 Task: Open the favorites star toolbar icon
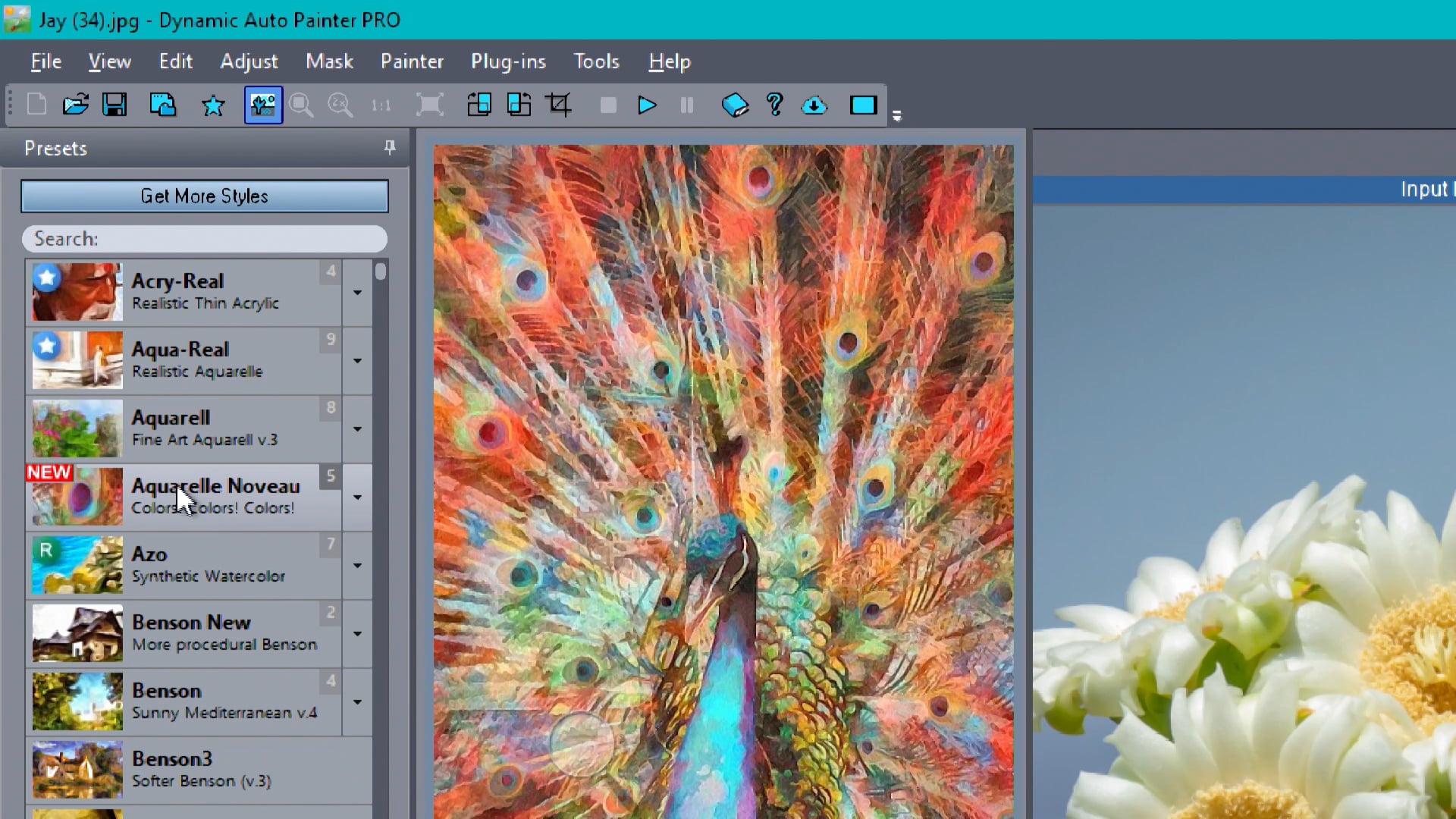[212, 105]
